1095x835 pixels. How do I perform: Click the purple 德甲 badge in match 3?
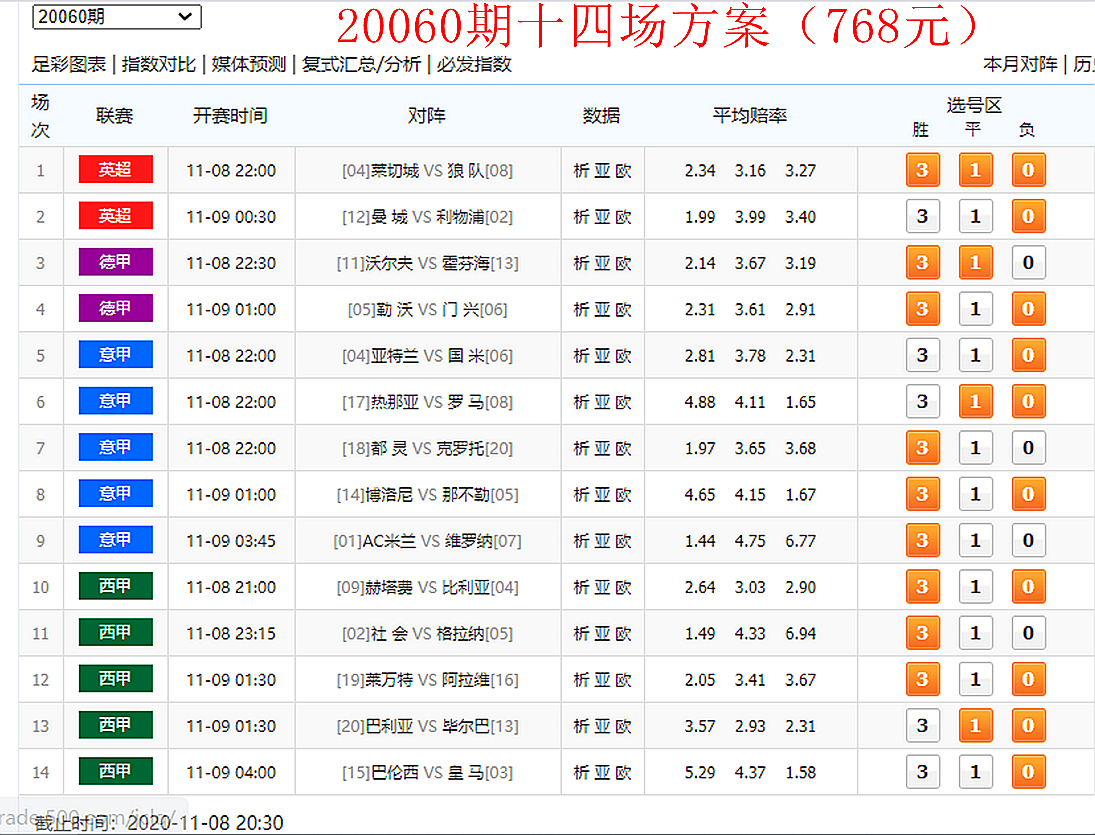pyautogui.click(x=115, y=263)
